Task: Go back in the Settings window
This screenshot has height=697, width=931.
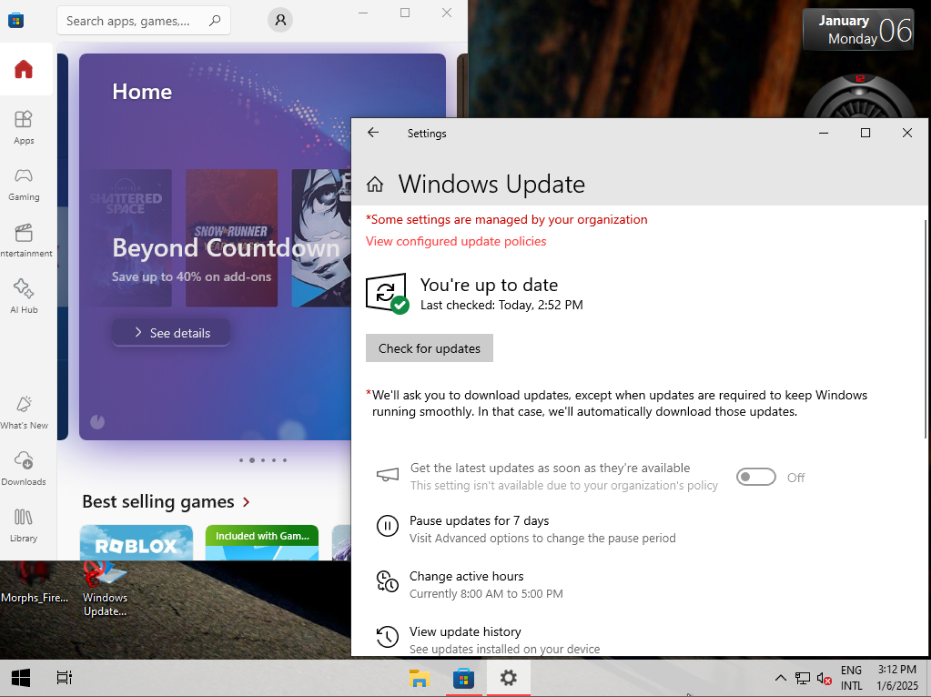Action: (x=373, y=133)
